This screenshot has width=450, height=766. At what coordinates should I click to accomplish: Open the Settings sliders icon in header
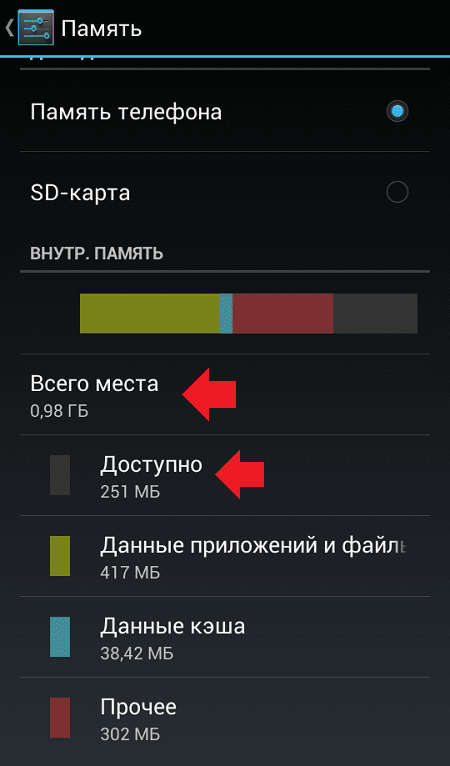36,28
